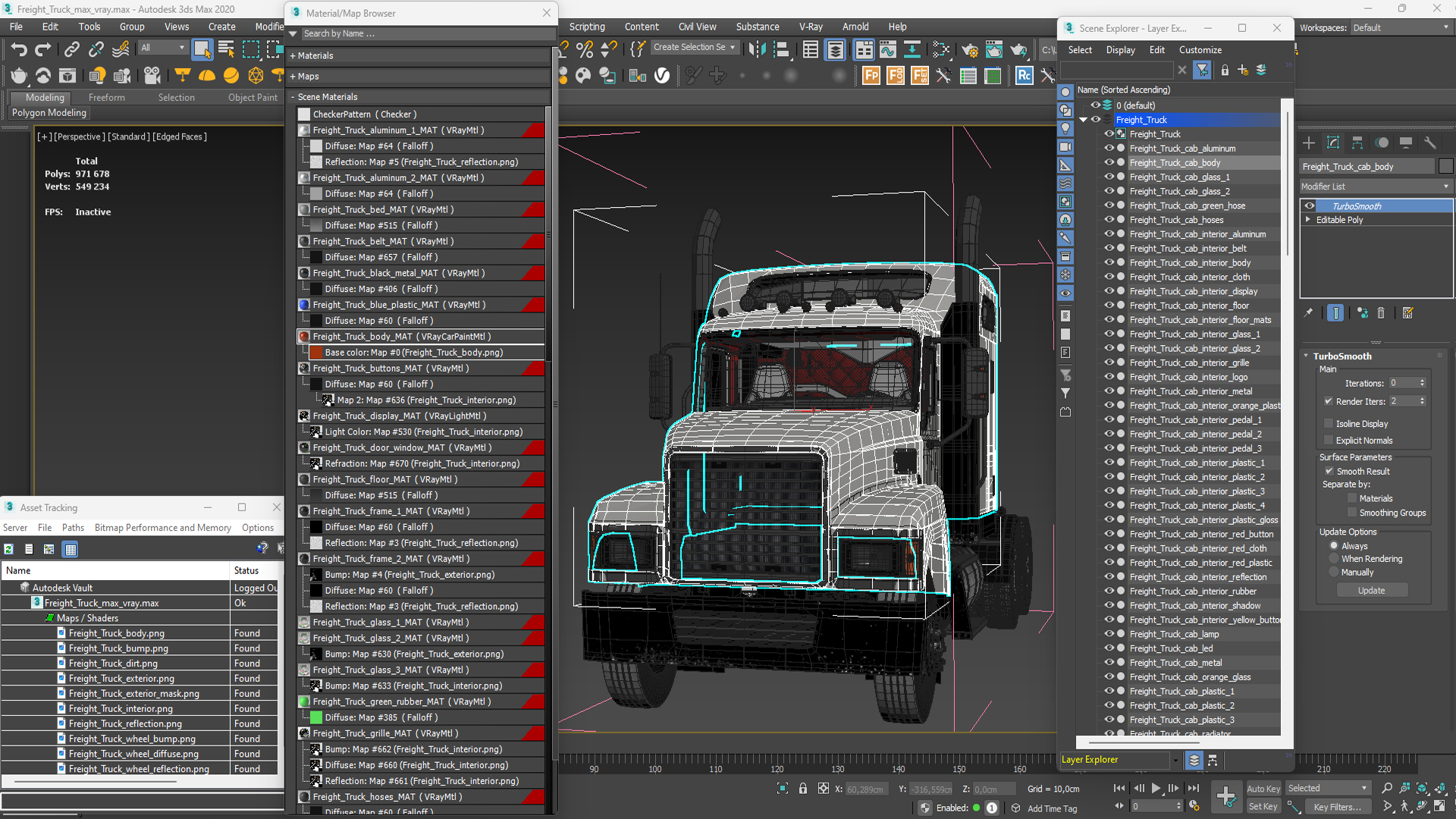Screen dimensions: 1456x819
Task: Open the Civil View menu
Action: click(x=697, y=27)
